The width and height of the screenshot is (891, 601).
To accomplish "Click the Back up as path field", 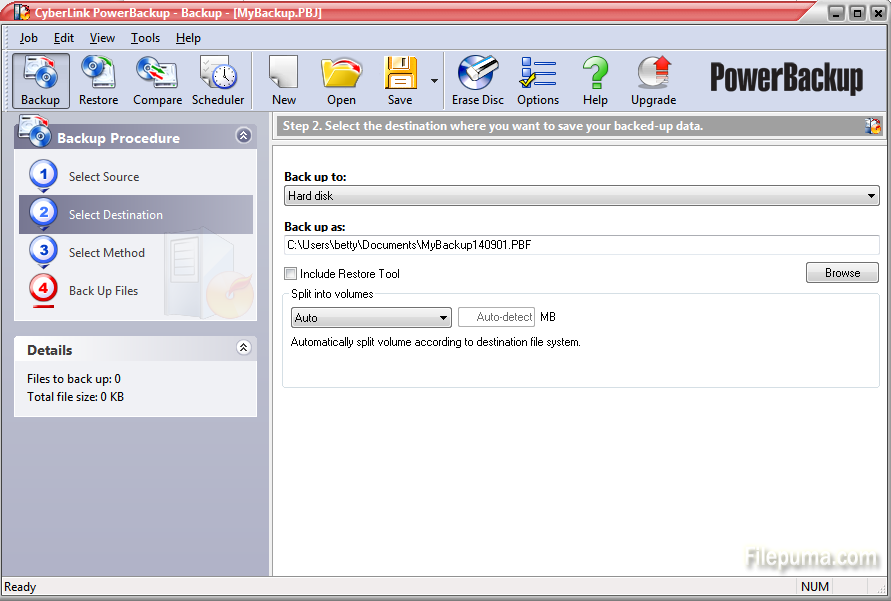I will coord(580,245).
